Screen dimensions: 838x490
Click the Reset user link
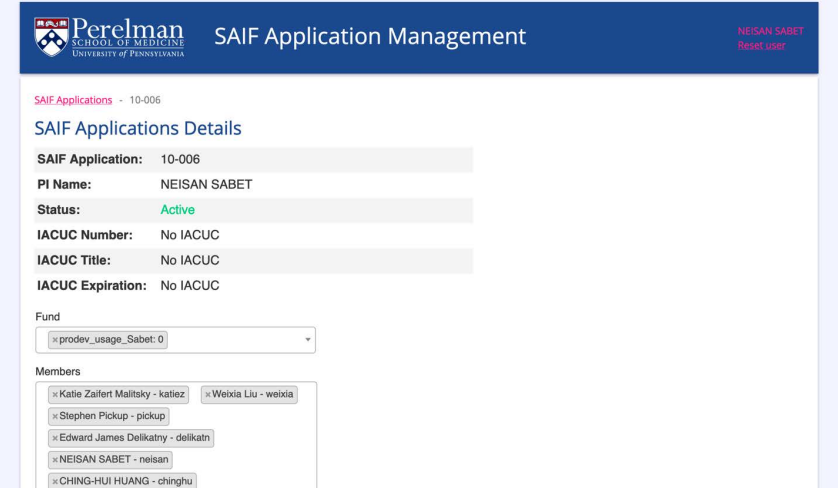pyautogui.click(x=762, y=45)
